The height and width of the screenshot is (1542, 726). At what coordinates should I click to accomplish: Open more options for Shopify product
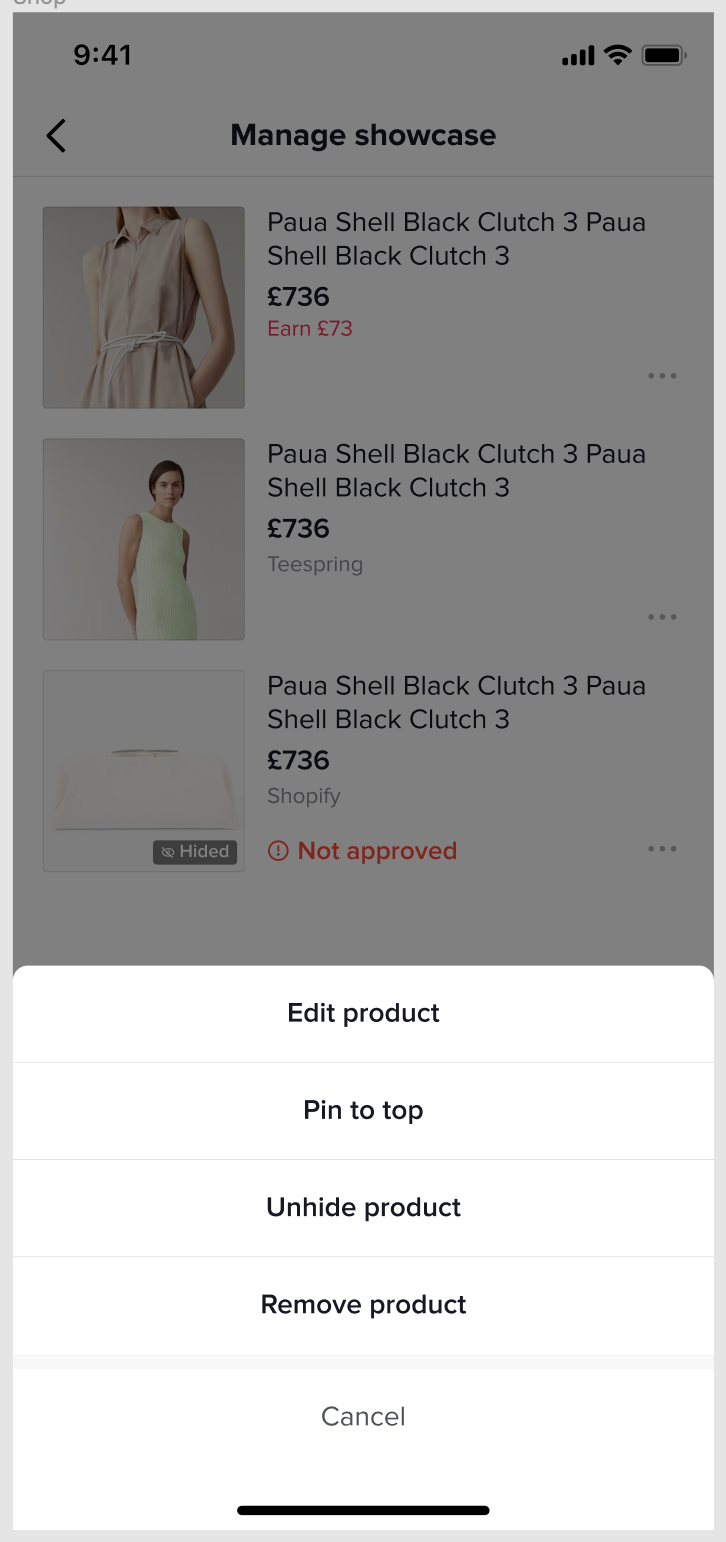(x=662, y=849)
